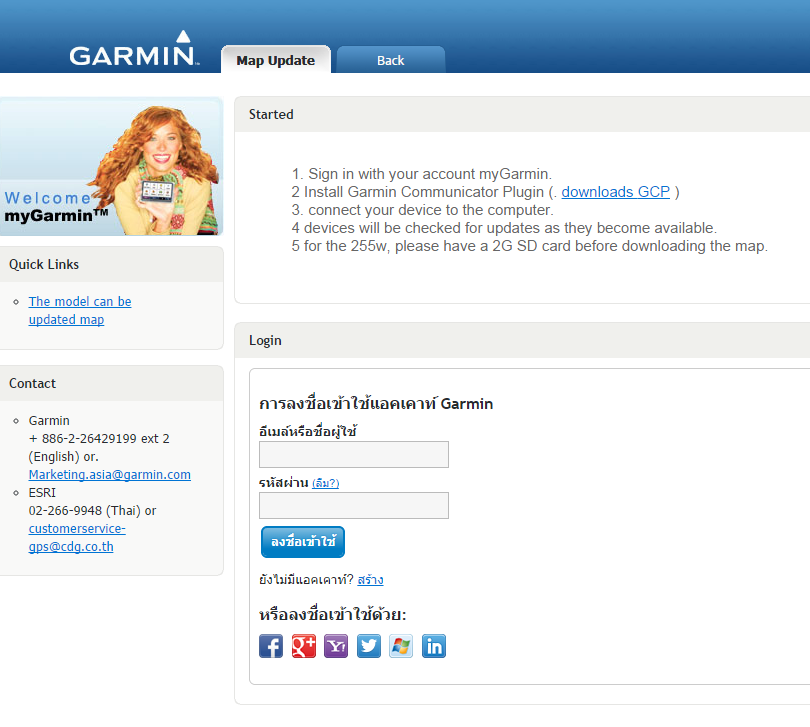Click the 'Contact' heading text
The height and width of the screenshot is (727, 810).
(33, 383)
